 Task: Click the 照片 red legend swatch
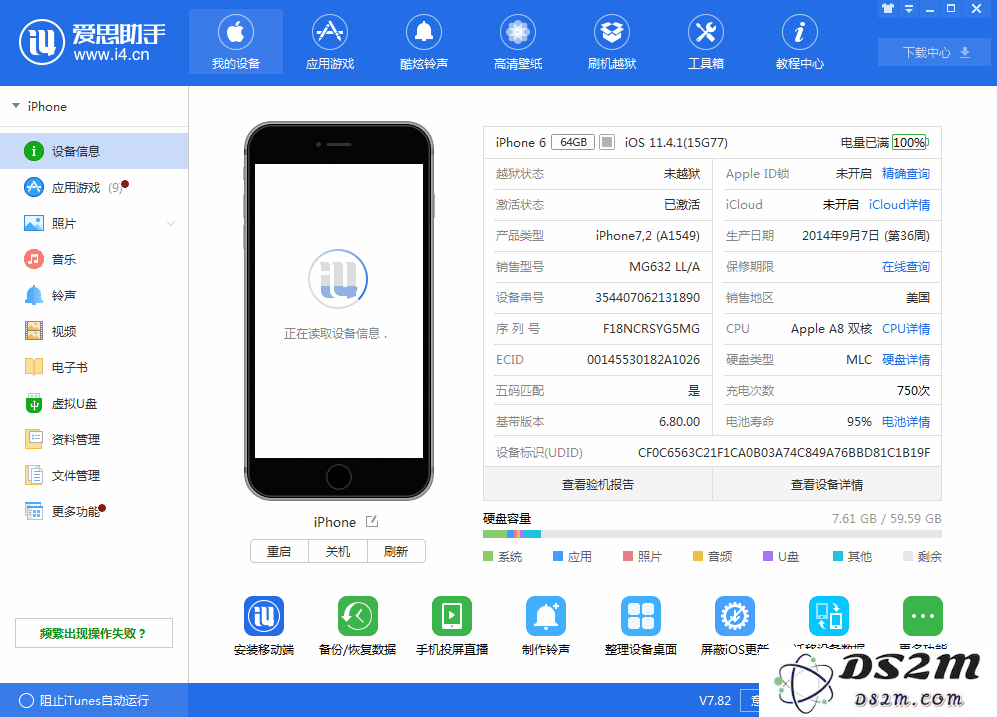(628, 556)
